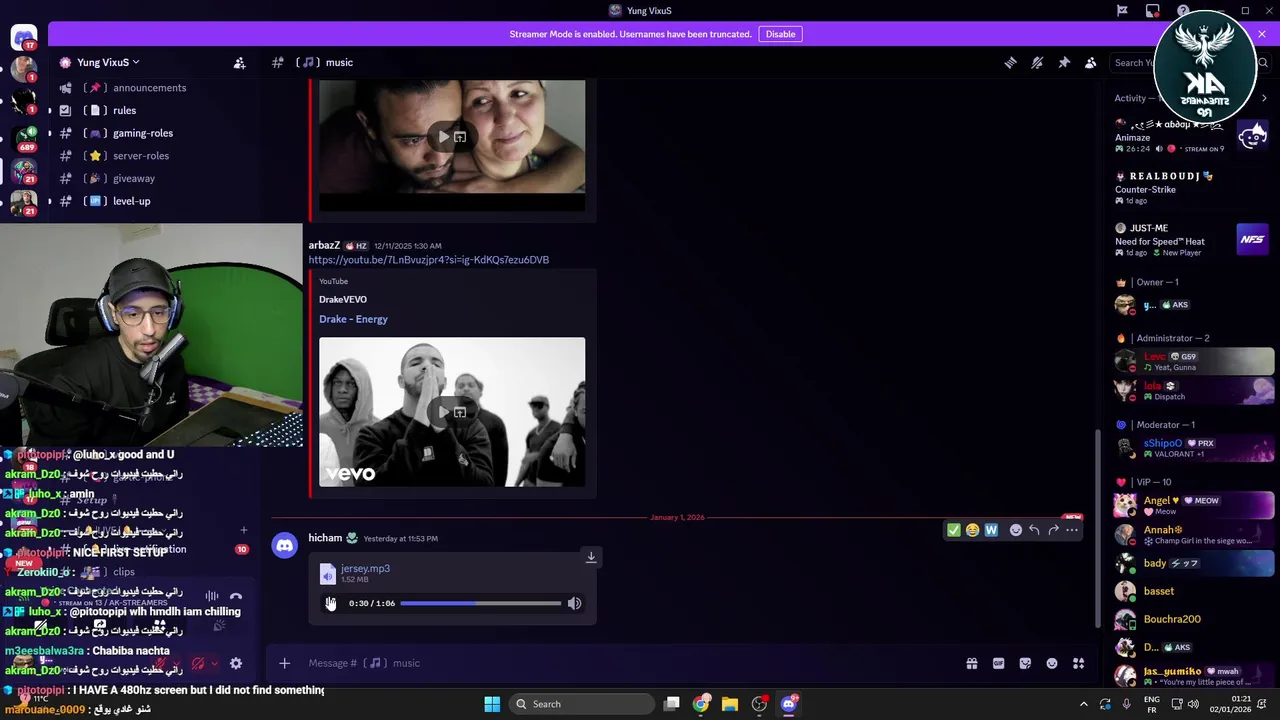Open the gift Nitro icon in message bar
This screenshot has width=1280, height=720.
[971, 663]
